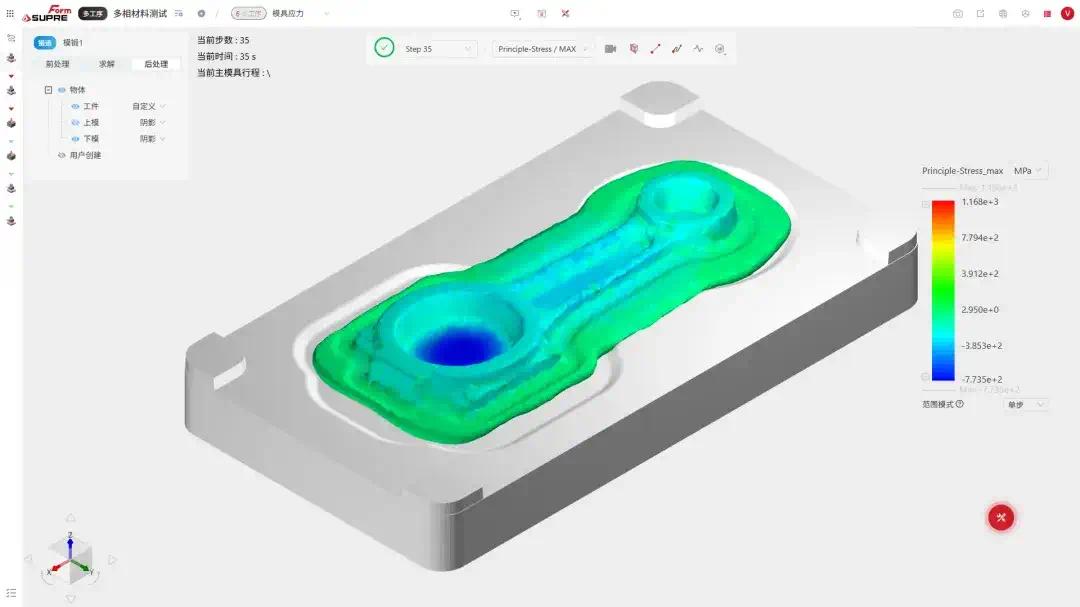This screenshot has height=607, width=1080.
Task: Open the list icon at sidebar bottom
Action: pyautogui.click(x=11, y=593)
